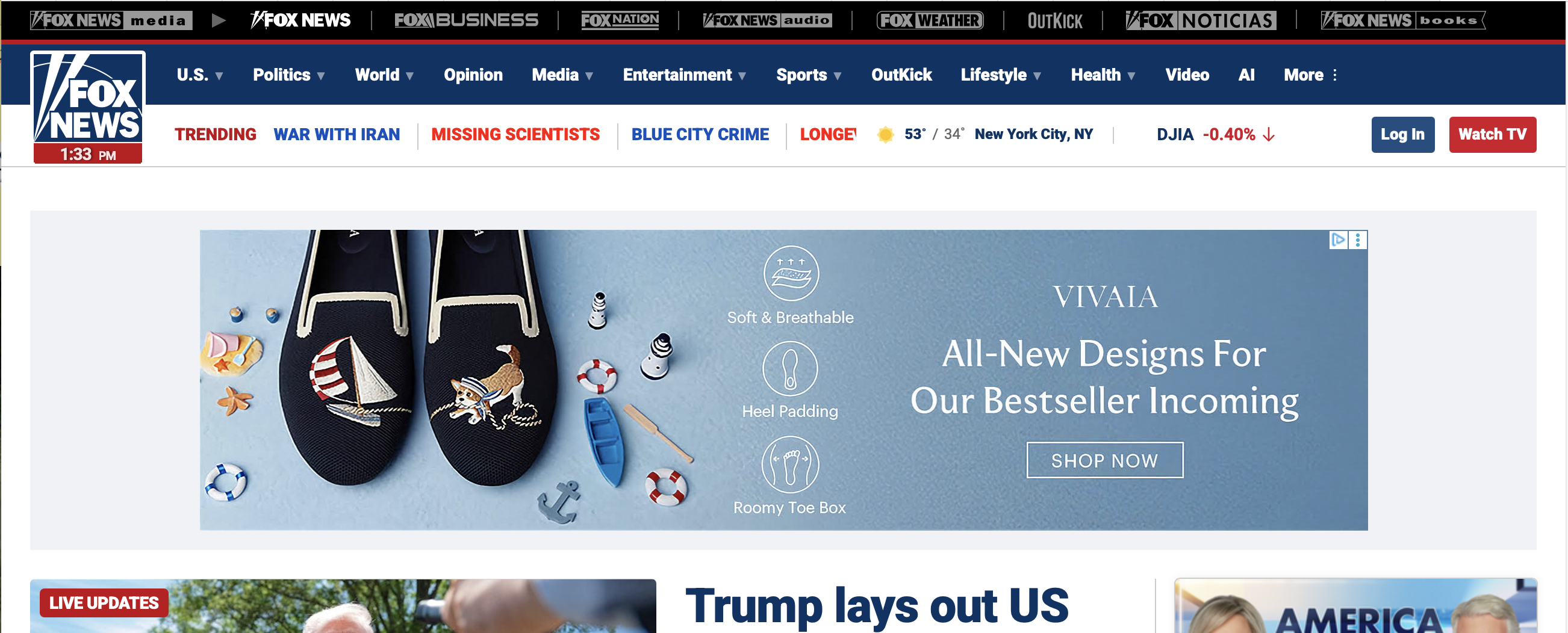Image resolution: width=1568 pixels, height=633 pixels.
Task: Click the Watch TV button
Action: 1492,134
